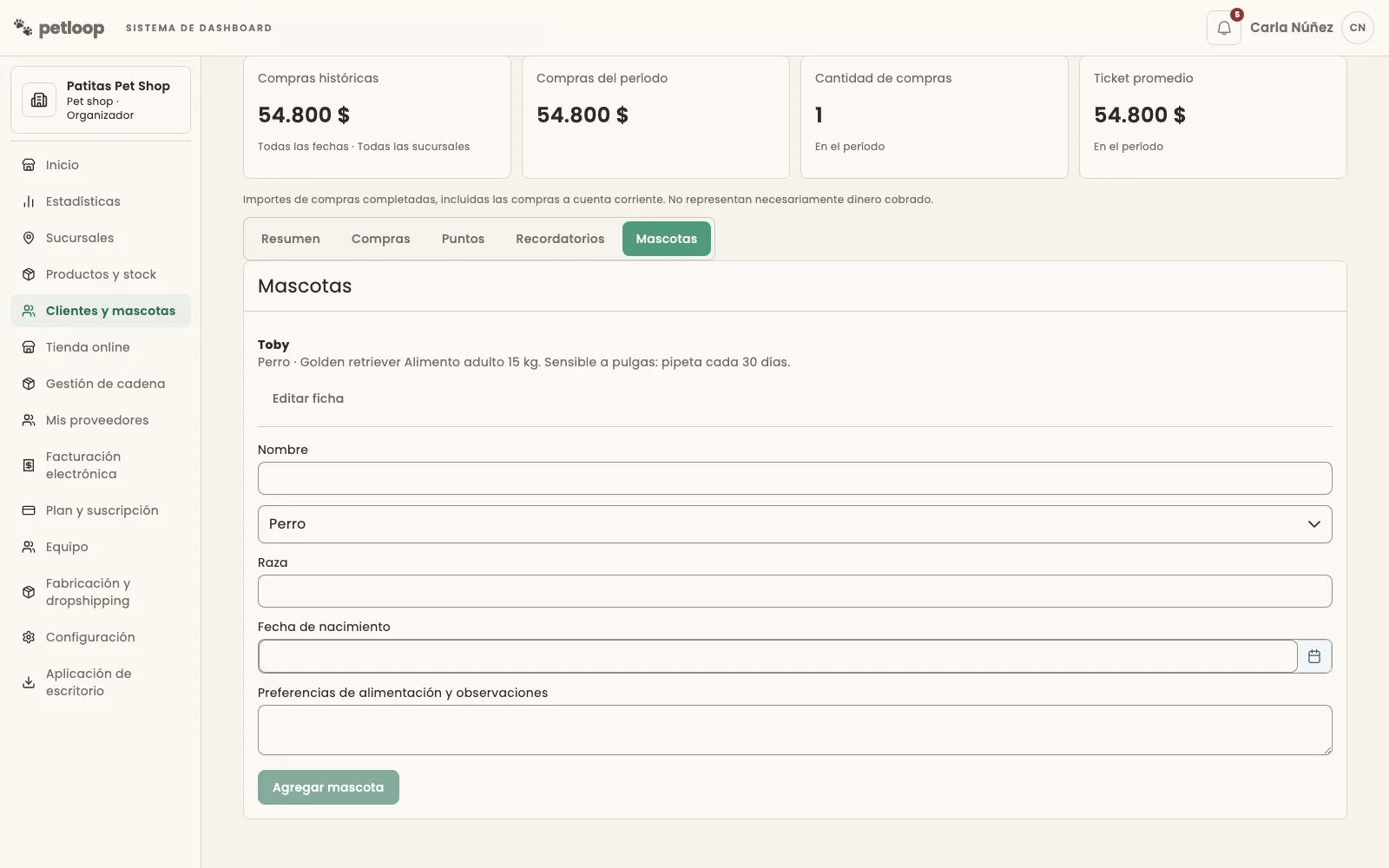The image size is (1389, 868).
Task: Click the Estadísticas bar chart icon
Action: 29,201
